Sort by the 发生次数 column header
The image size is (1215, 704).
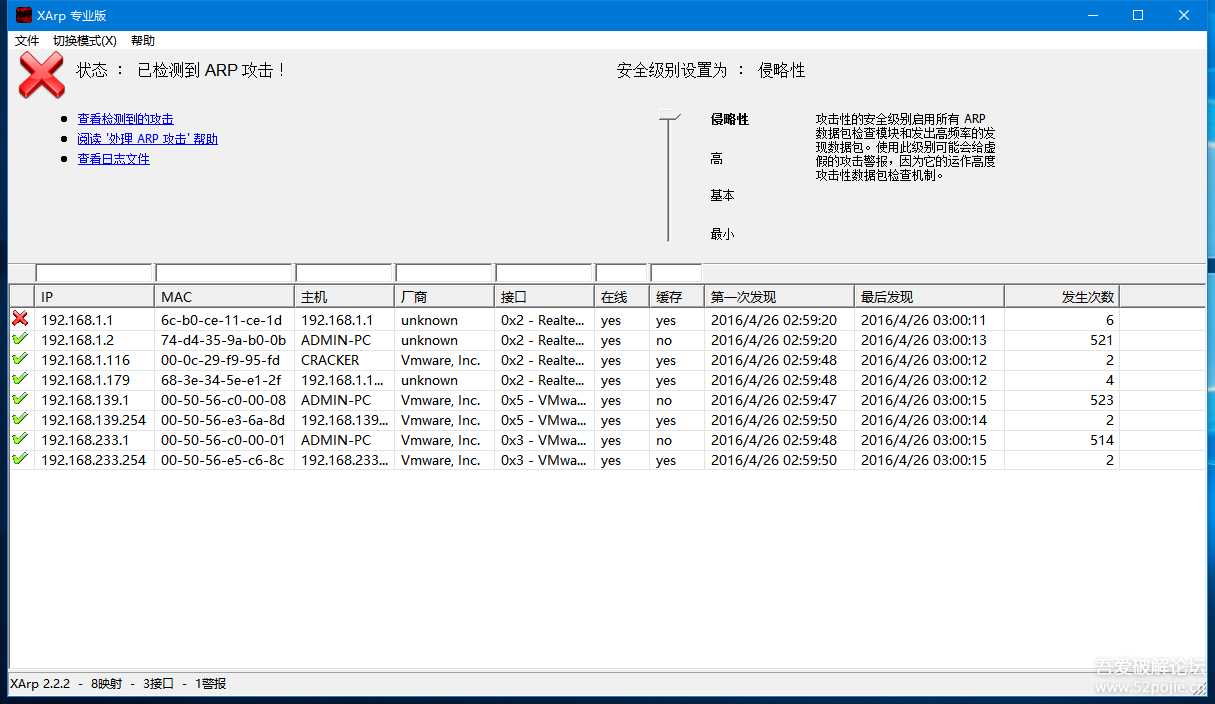click(x=1062, y=297)
